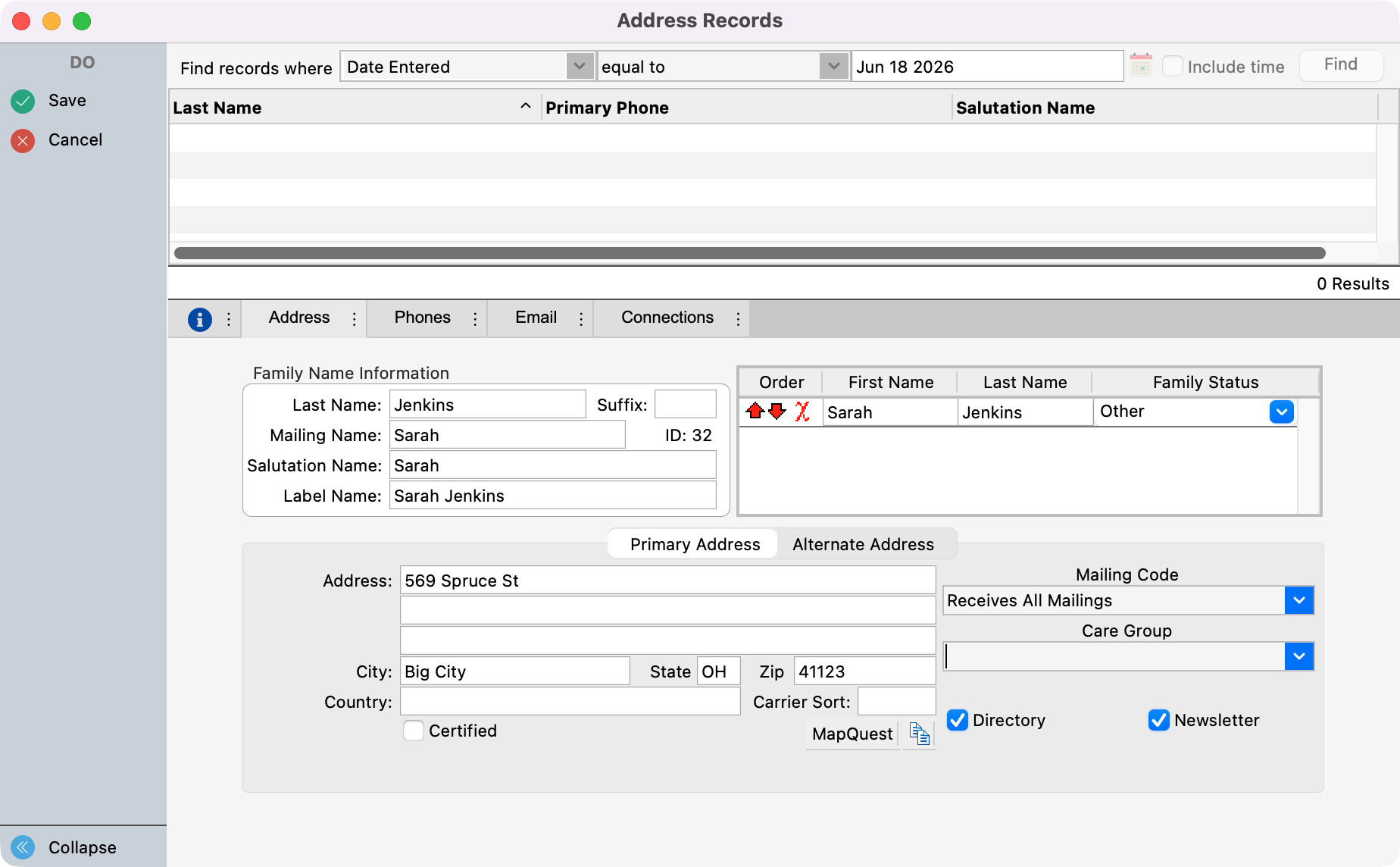
Task: Click the second address line field
Action: (x=668, y=611)
